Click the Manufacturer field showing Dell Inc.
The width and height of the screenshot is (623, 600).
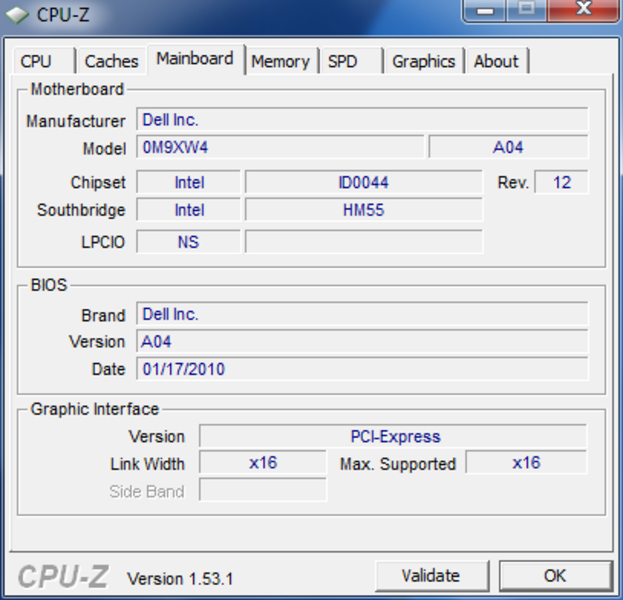click(362, 119)
